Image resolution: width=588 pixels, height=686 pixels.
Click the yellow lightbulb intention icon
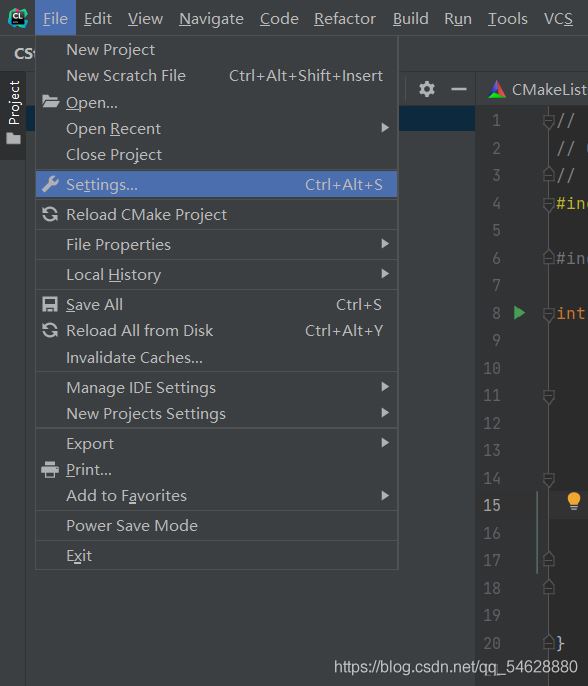[x=574, y=501]
